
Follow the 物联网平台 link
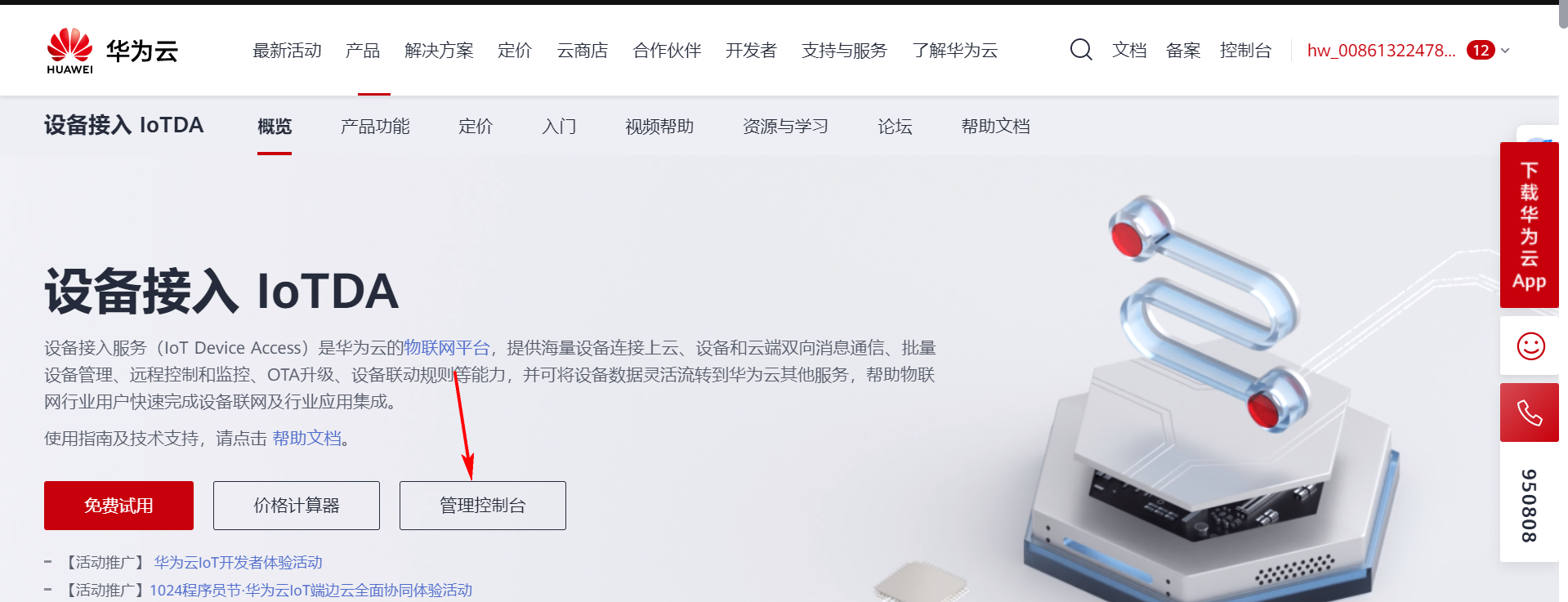click(x=446, y=348)
